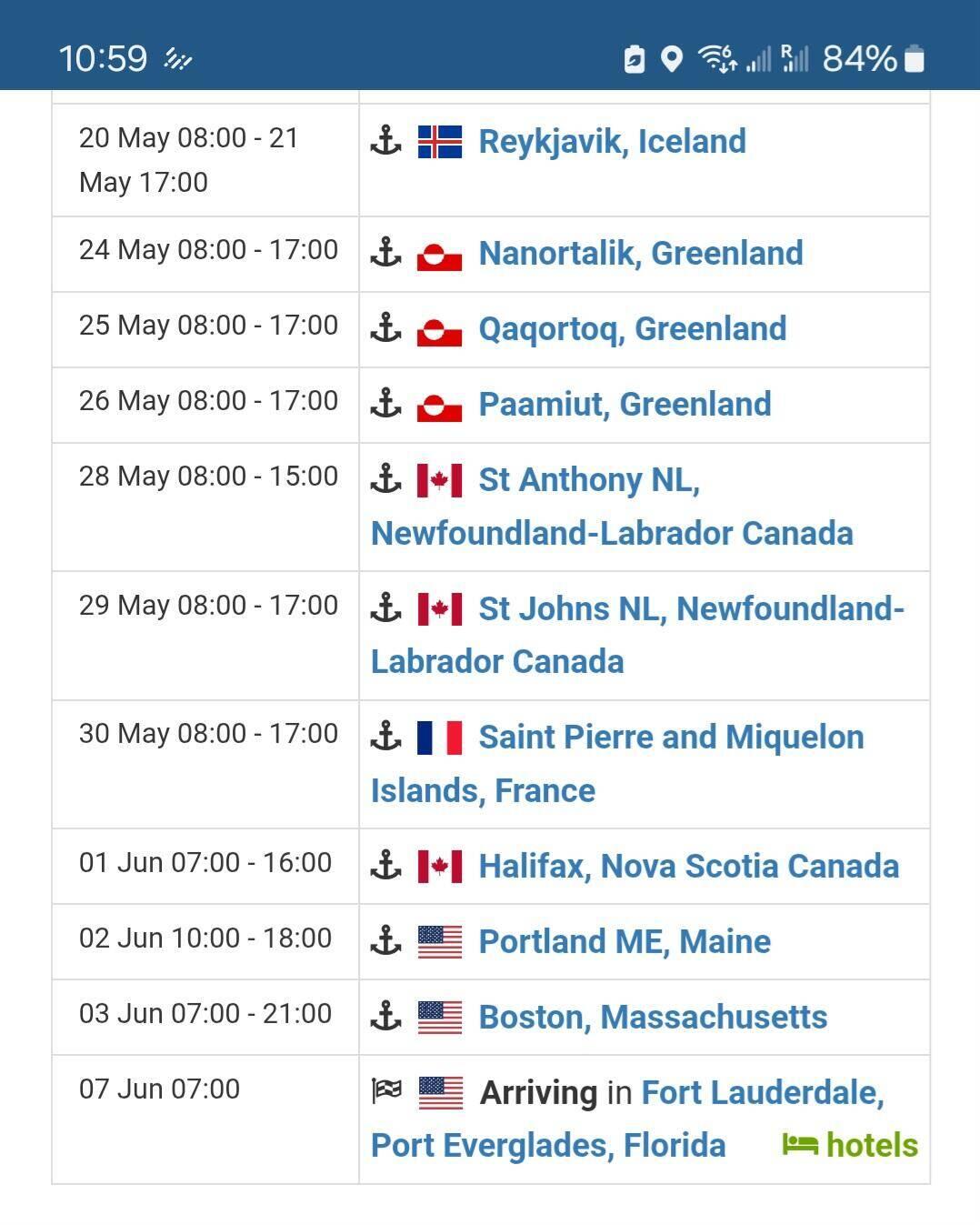This screenshot has height=1225, width=980.
Task: Tap the Canada flag beside St Johns NL
Action: click(x=440, y=609)
